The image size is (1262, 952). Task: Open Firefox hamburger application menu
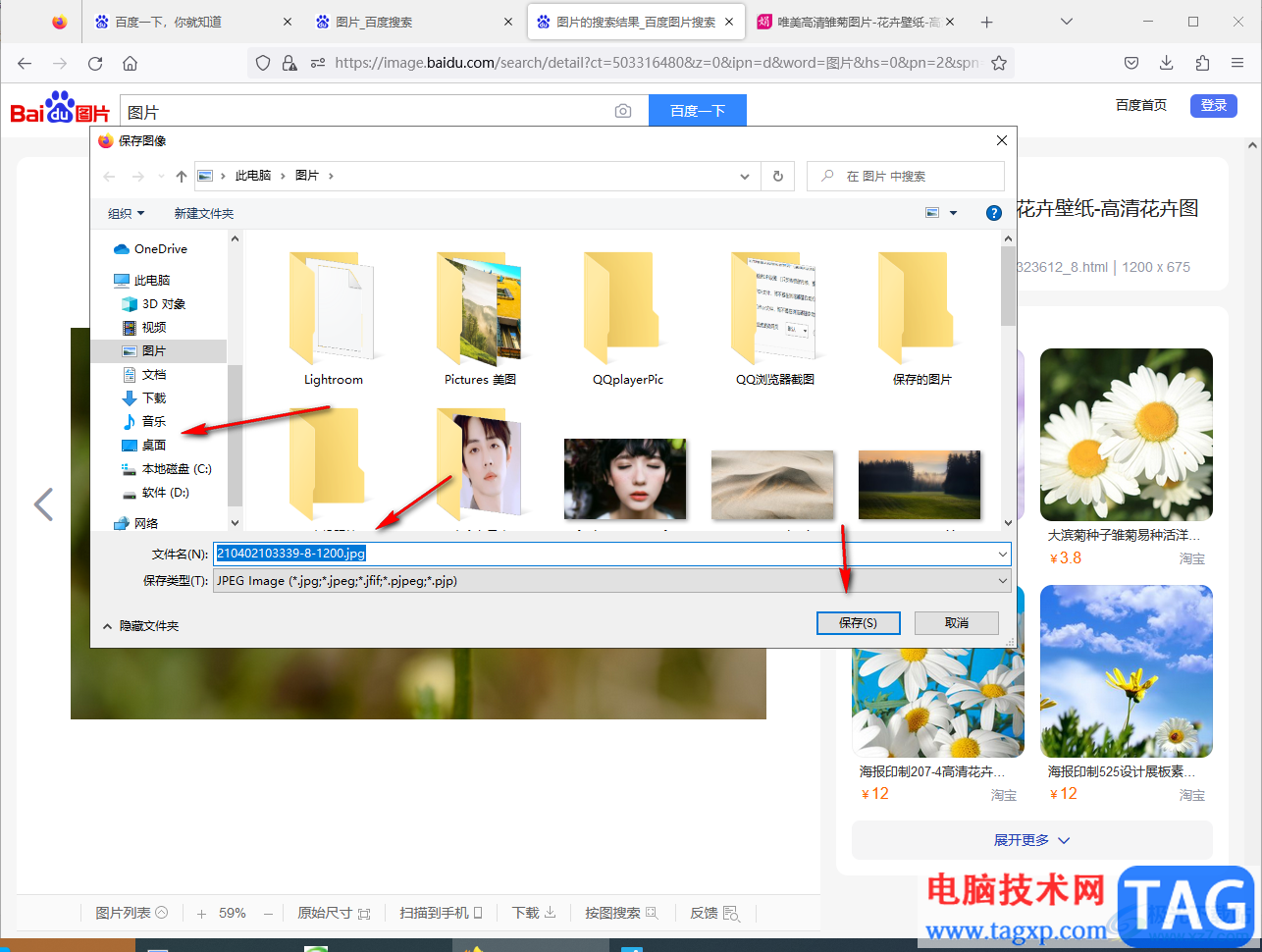tap(1237, 63)
